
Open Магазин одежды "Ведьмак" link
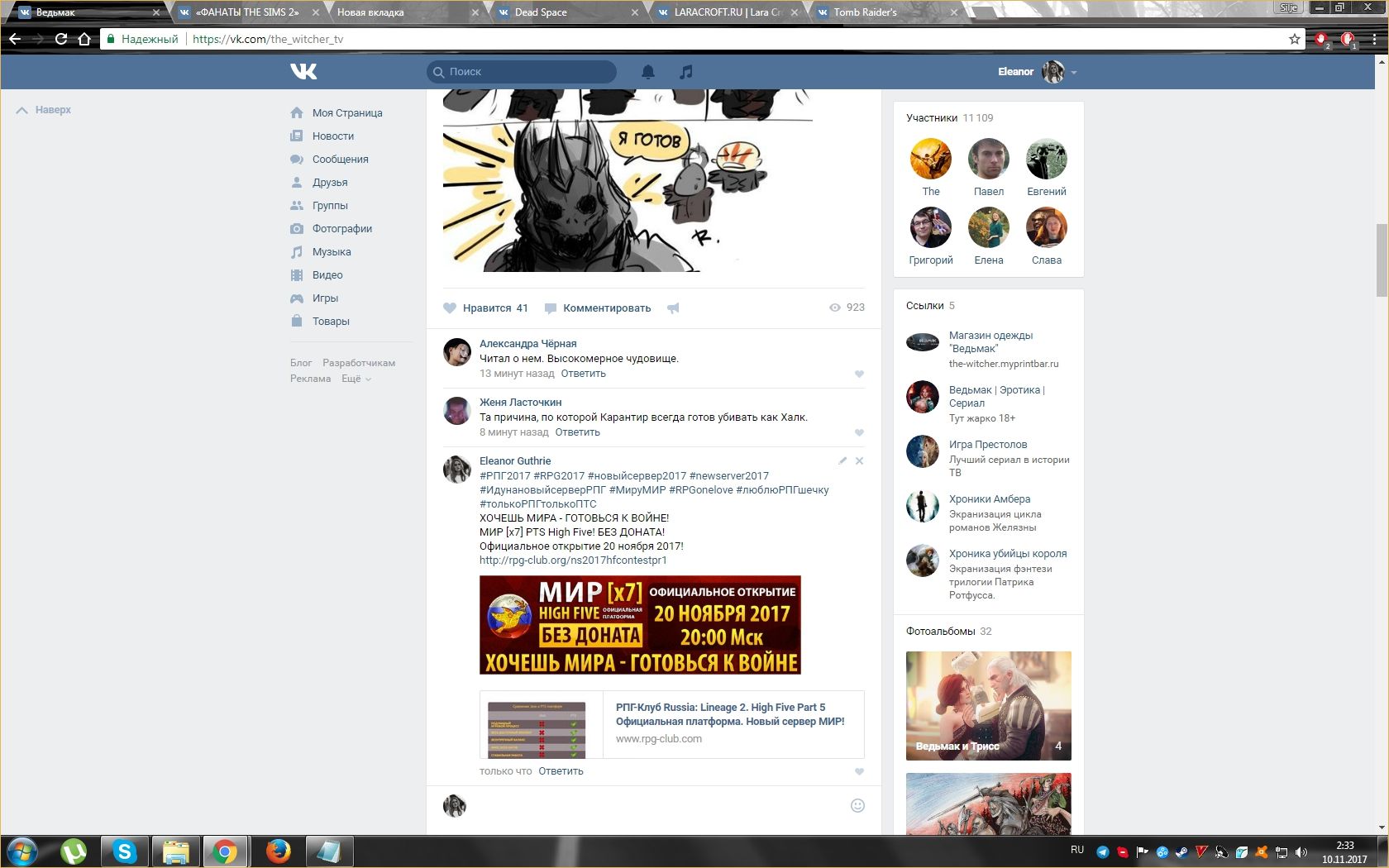point(990,342)
